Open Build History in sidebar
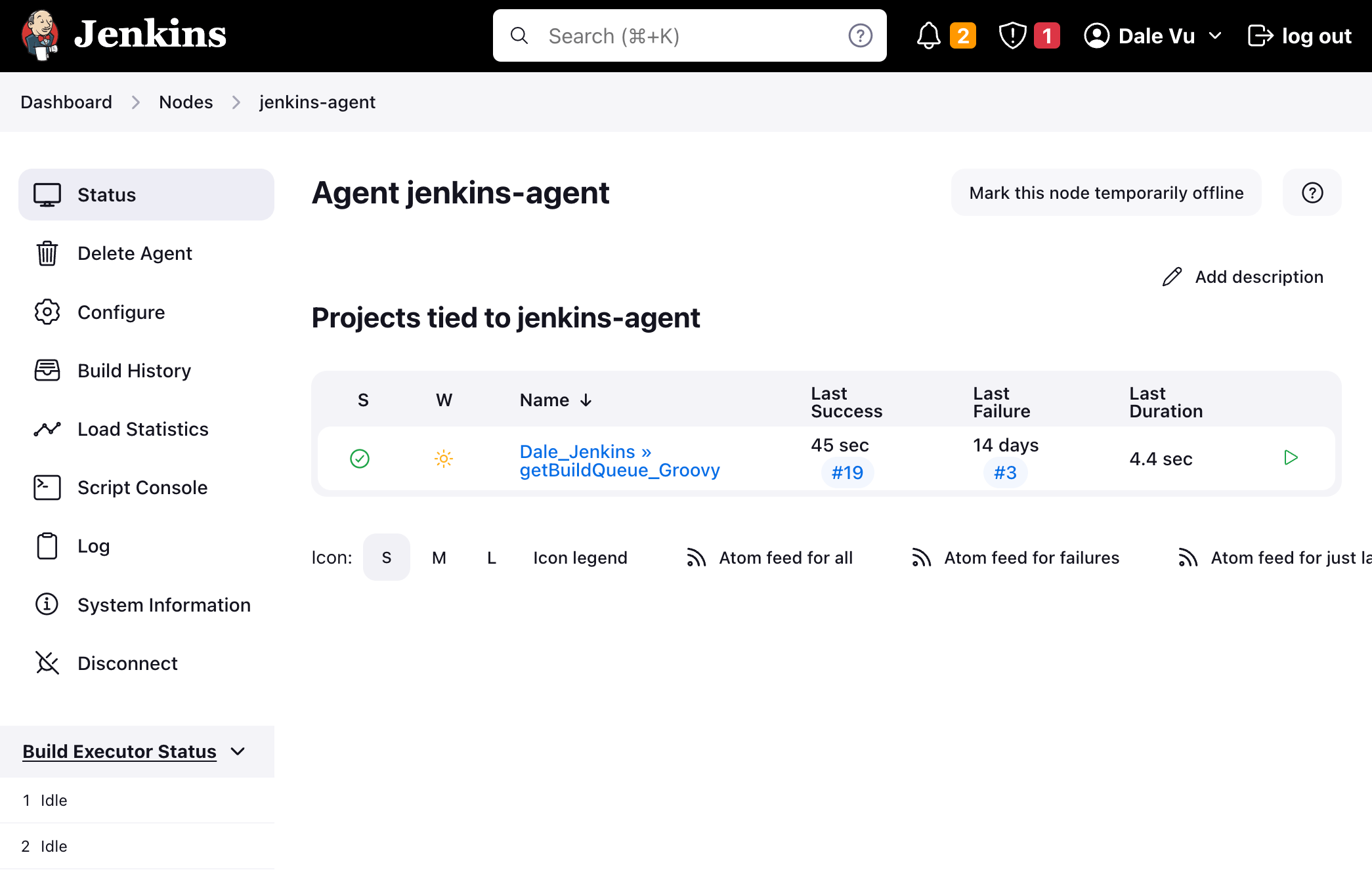 (134, 371)
